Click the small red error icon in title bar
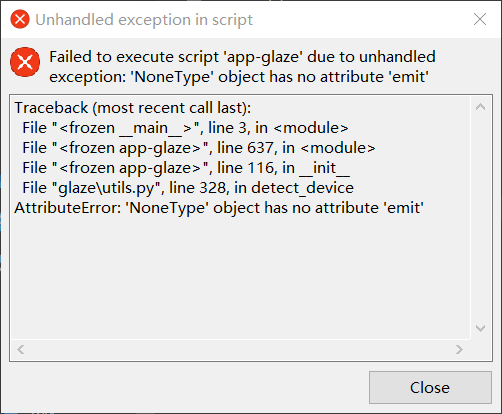502x414 pixels. point(20,19)
